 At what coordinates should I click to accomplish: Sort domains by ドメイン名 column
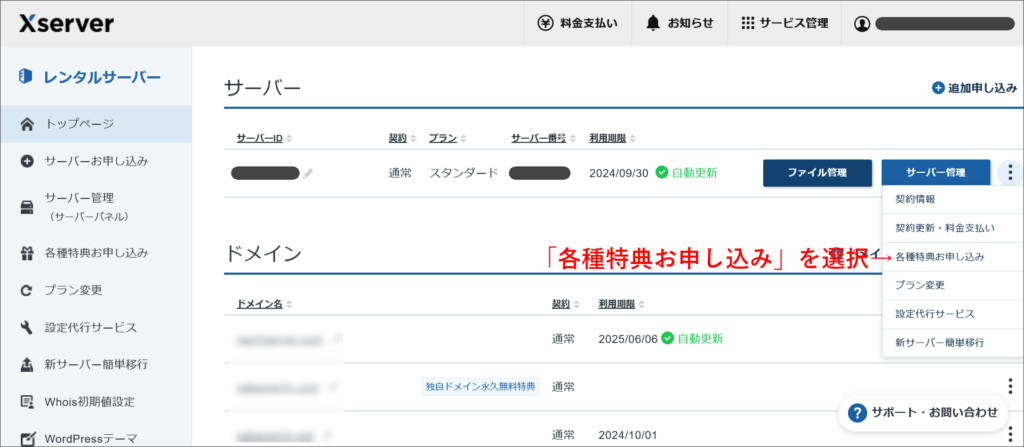pos(264,305)
